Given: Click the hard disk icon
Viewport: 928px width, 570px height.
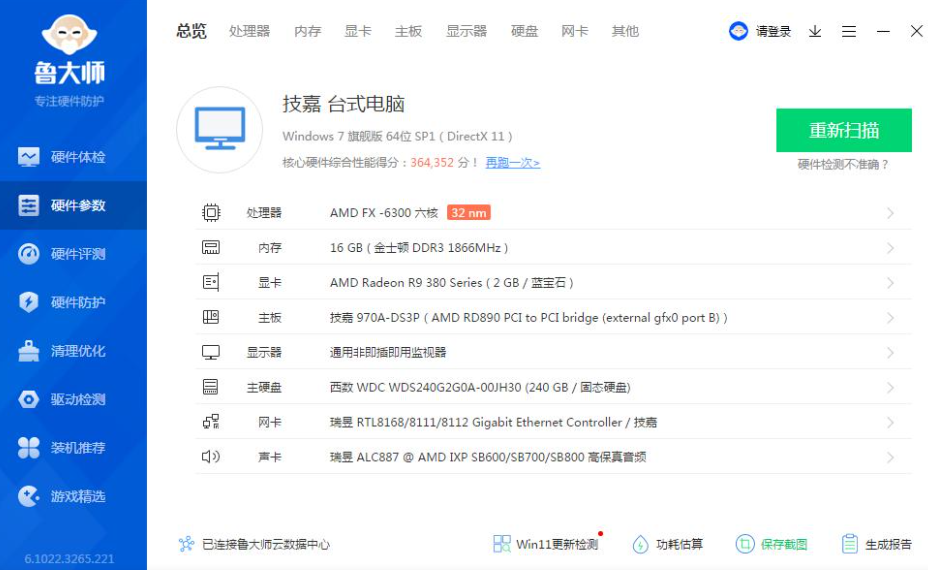Looking at the screenshot, I should coord(211,387).
